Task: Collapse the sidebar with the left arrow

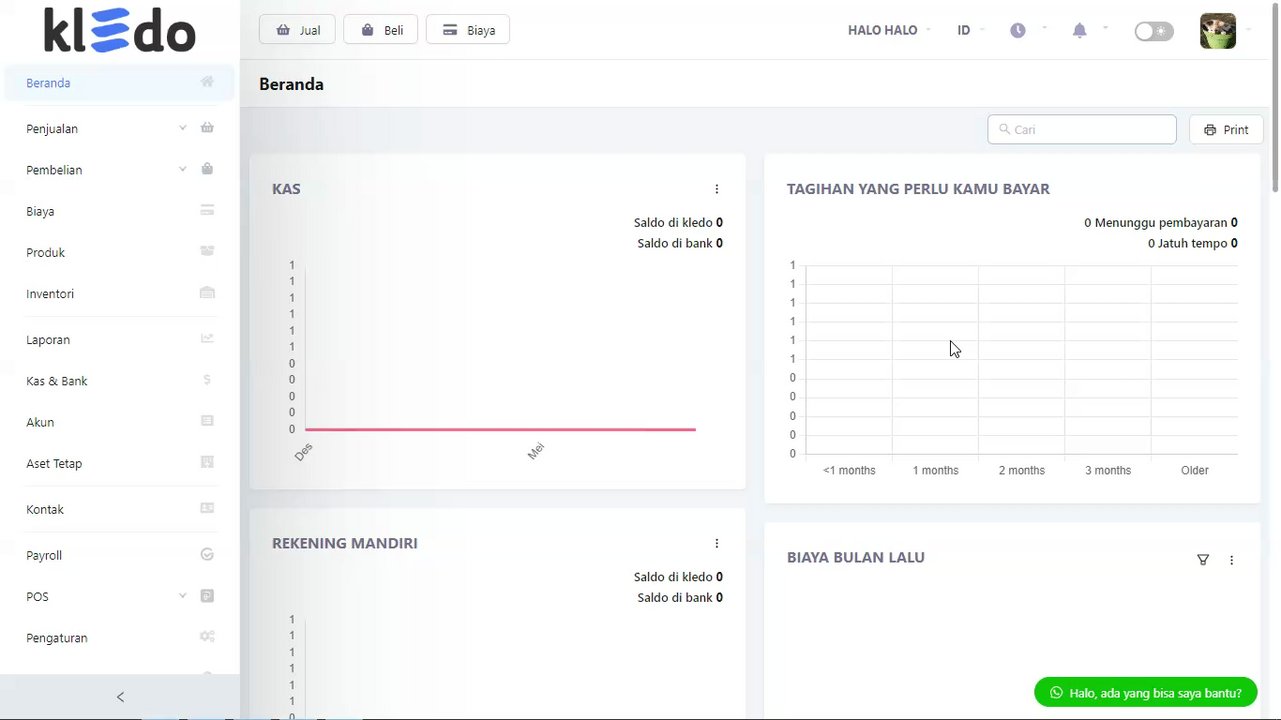Action: (120, 697)
